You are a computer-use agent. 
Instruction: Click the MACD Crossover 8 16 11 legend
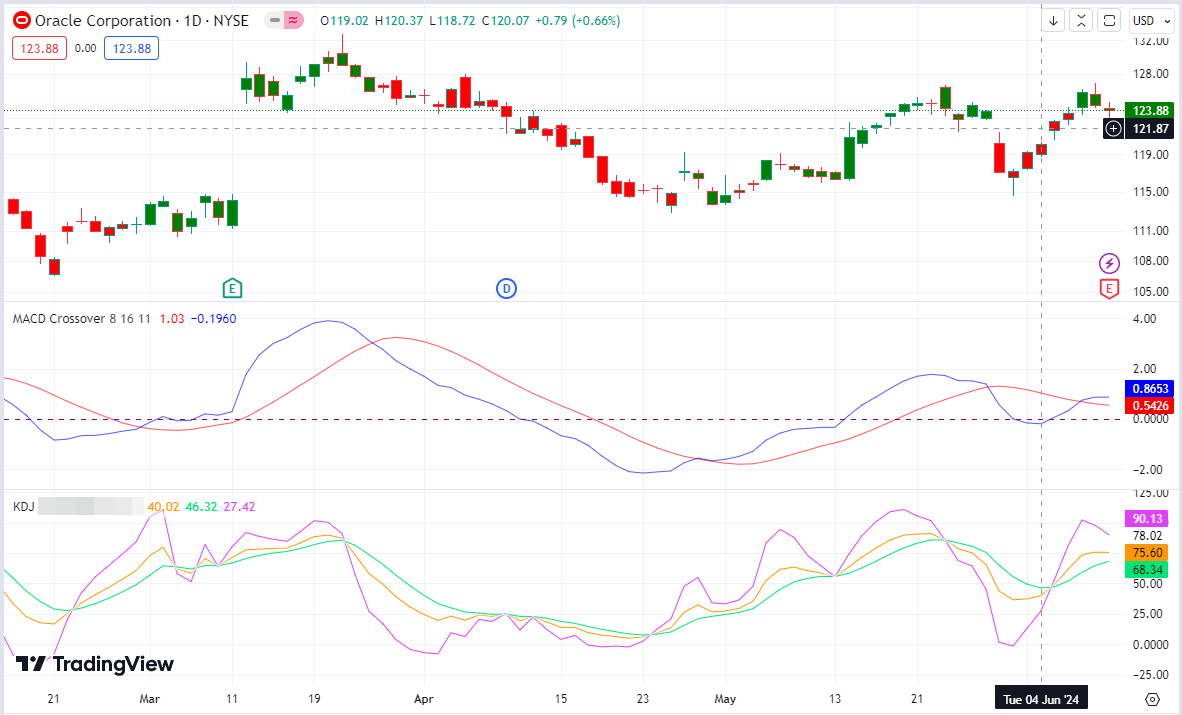81,318
